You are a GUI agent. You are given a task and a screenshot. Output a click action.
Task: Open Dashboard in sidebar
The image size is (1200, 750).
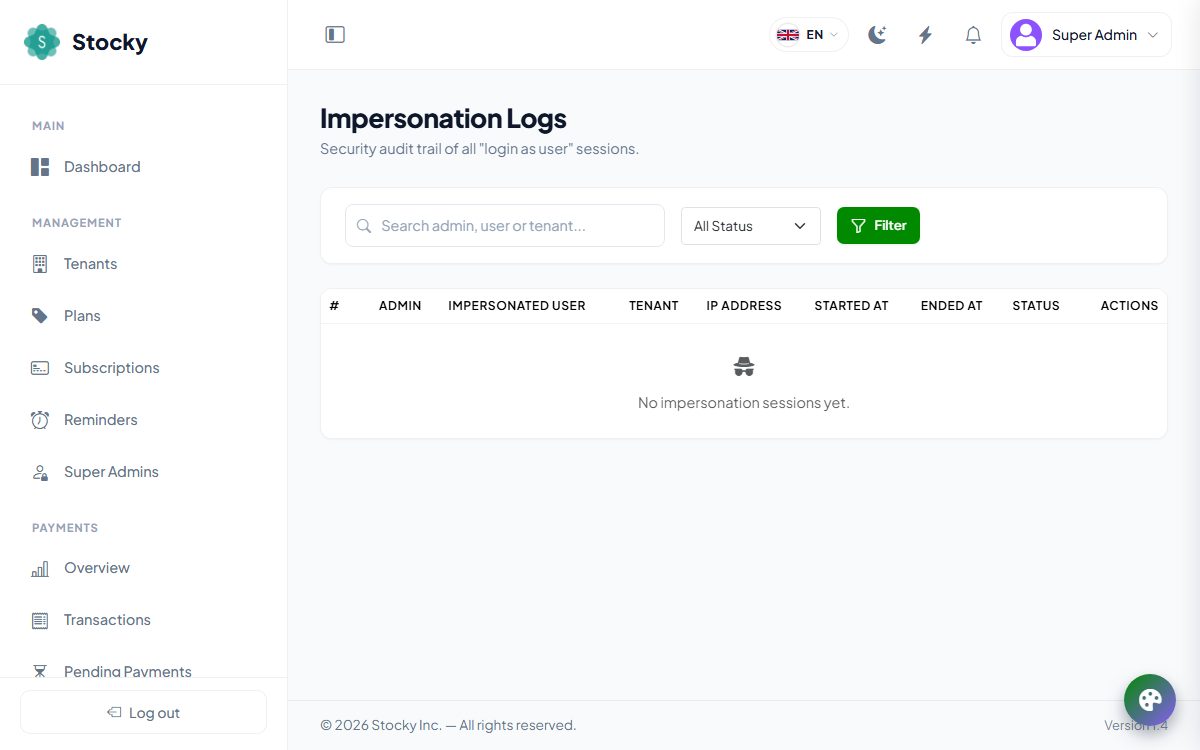click(143, 167)
